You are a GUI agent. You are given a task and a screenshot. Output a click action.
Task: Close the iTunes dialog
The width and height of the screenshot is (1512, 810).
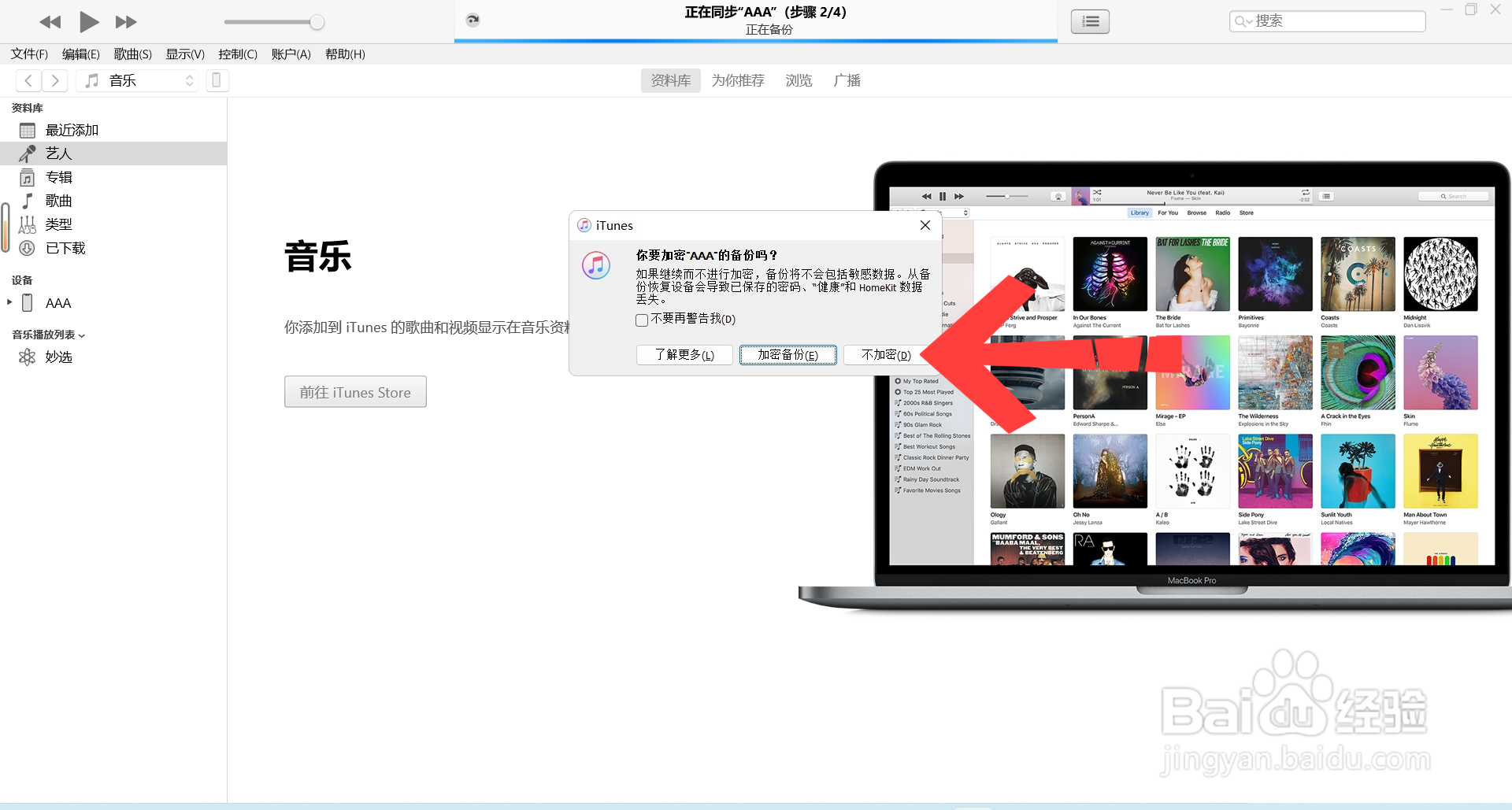pos(925,225)
